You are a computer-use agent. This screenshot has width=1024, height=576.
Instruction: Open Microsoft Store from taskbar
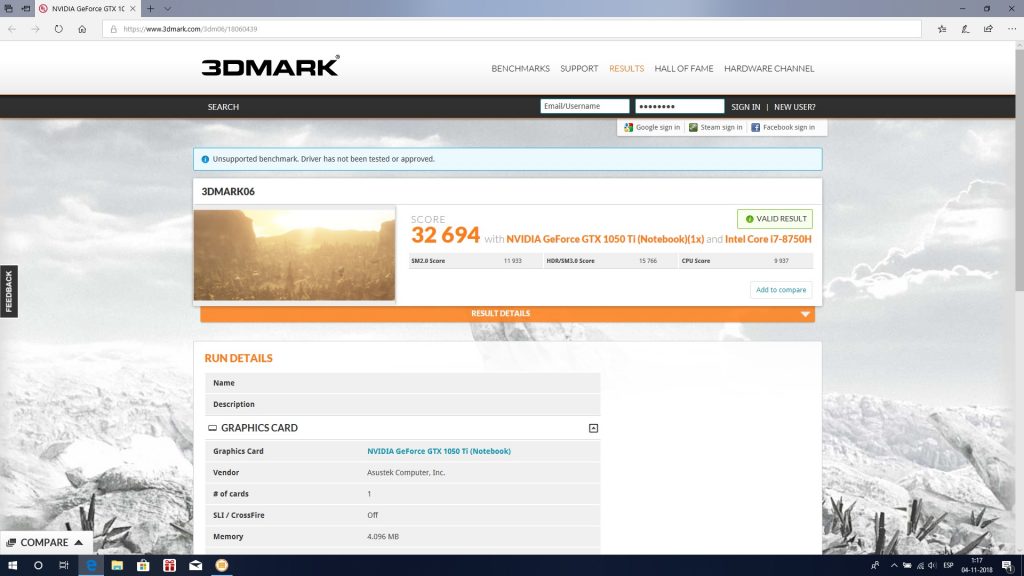(143, 565)
